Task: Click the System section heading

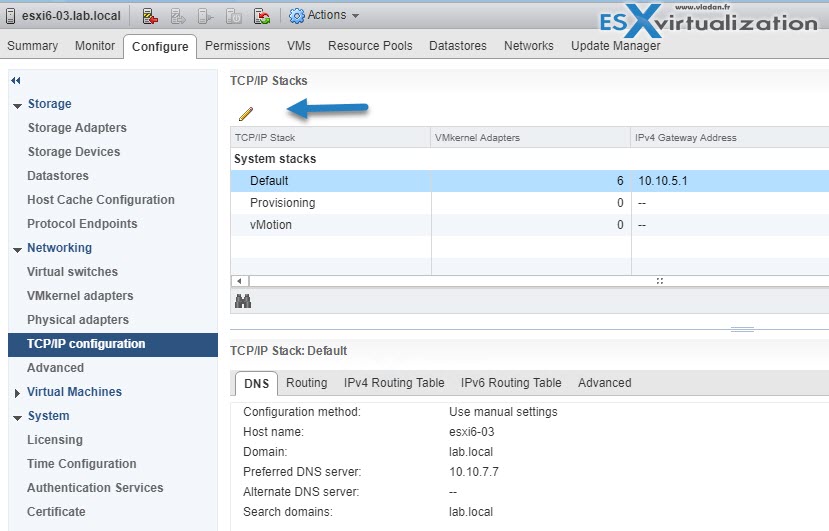Action: coord(49,416)
